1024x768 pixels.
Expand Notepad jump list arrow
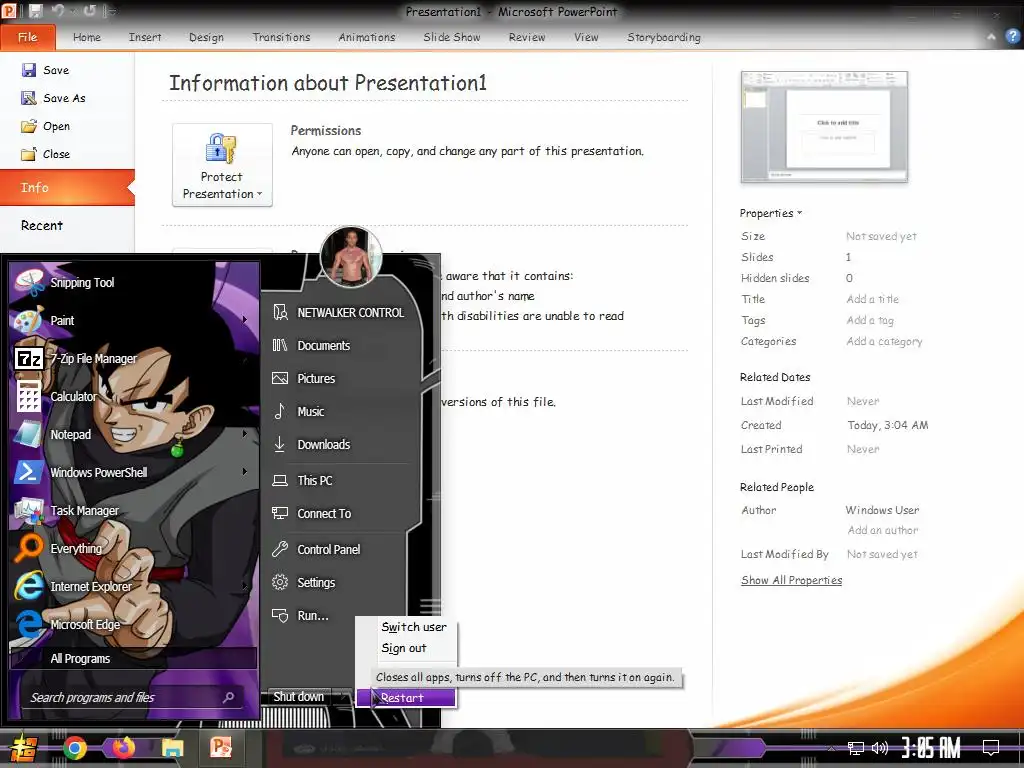pos(245,434)
